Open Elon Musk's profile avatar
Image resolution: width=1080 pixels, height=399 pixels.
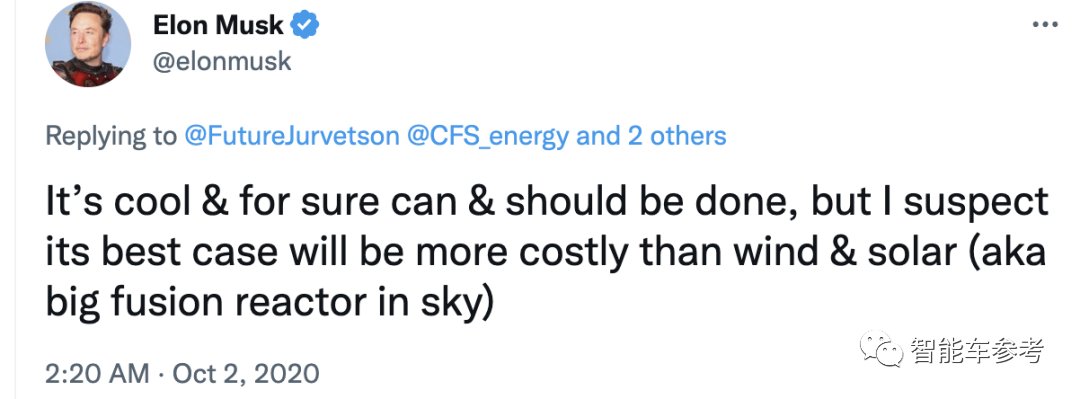87,44
